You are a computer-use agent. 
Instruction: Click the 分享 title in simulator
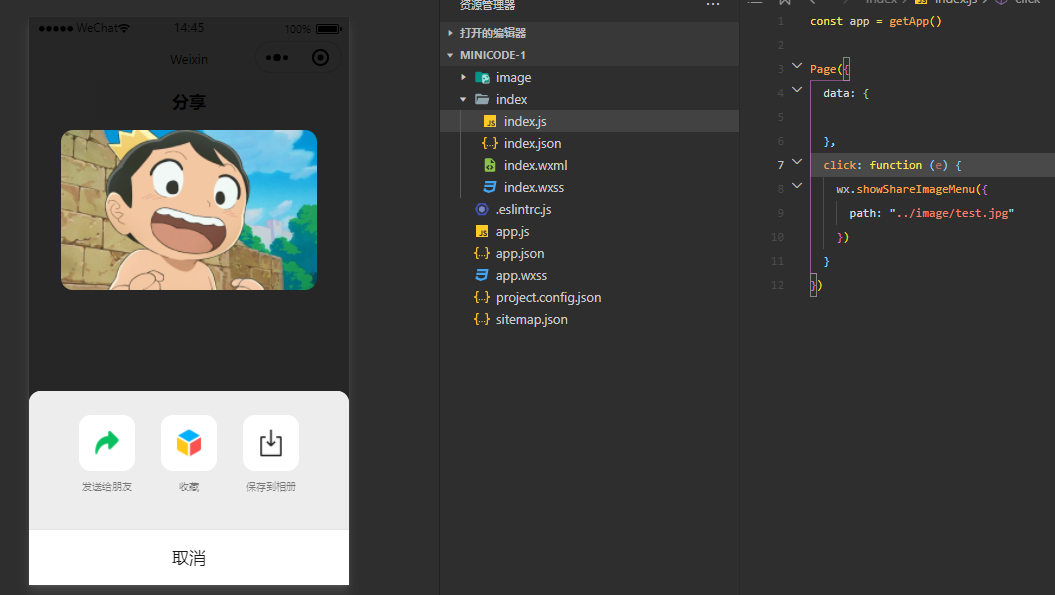click(189, 102)
